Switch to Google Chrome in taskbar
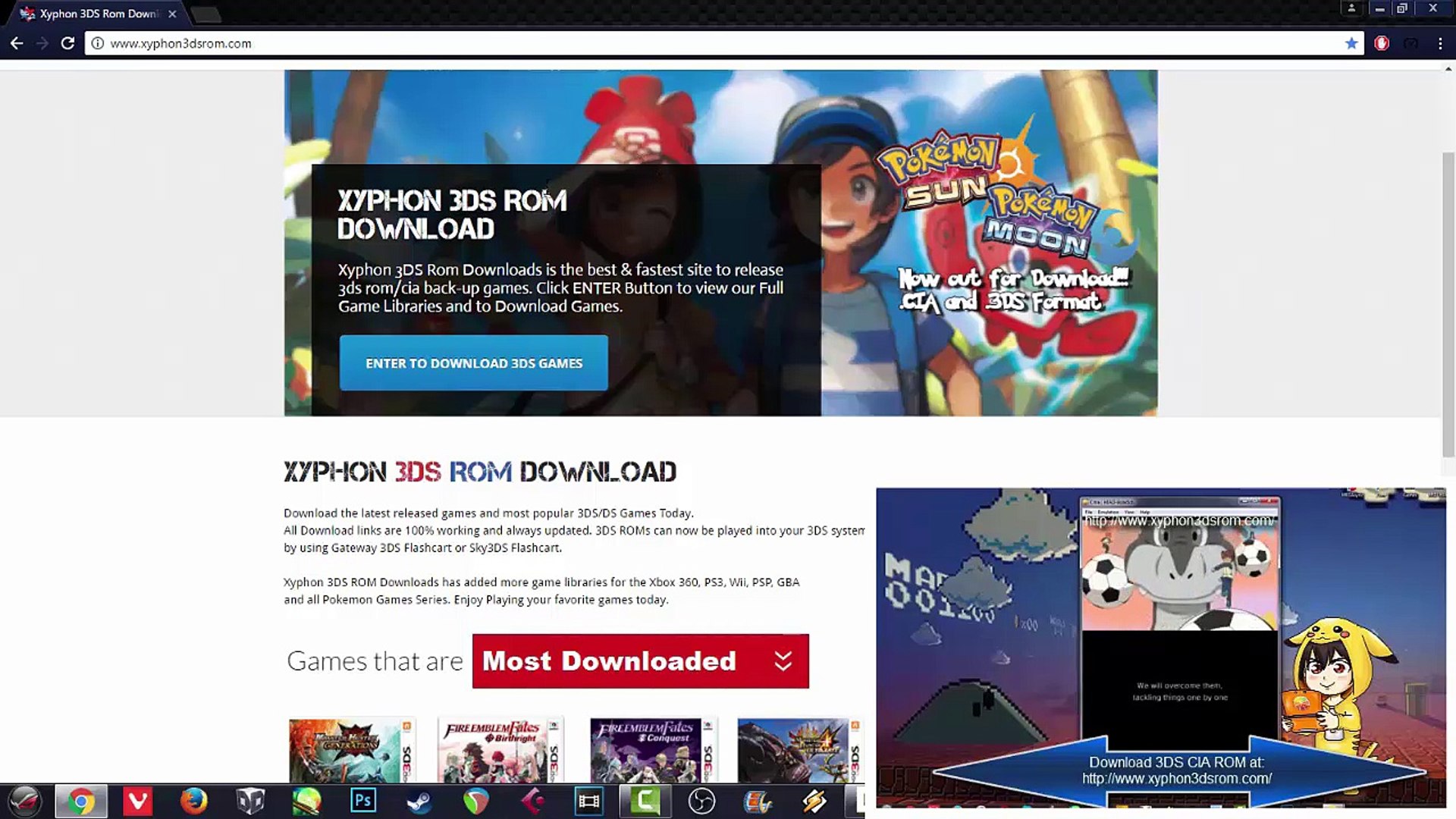This screenshot has width=1456, height=819. tap(80, 801)
